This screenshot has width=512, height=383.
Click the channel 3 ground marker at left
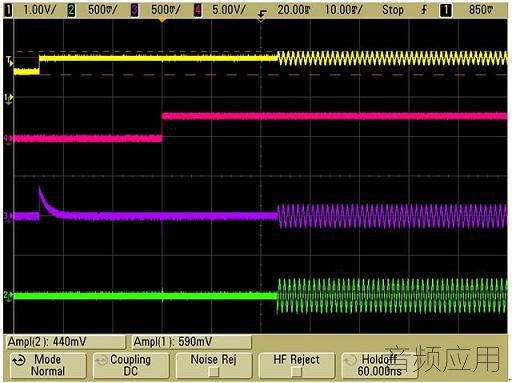pyautogui.click(x=8, y=216)
